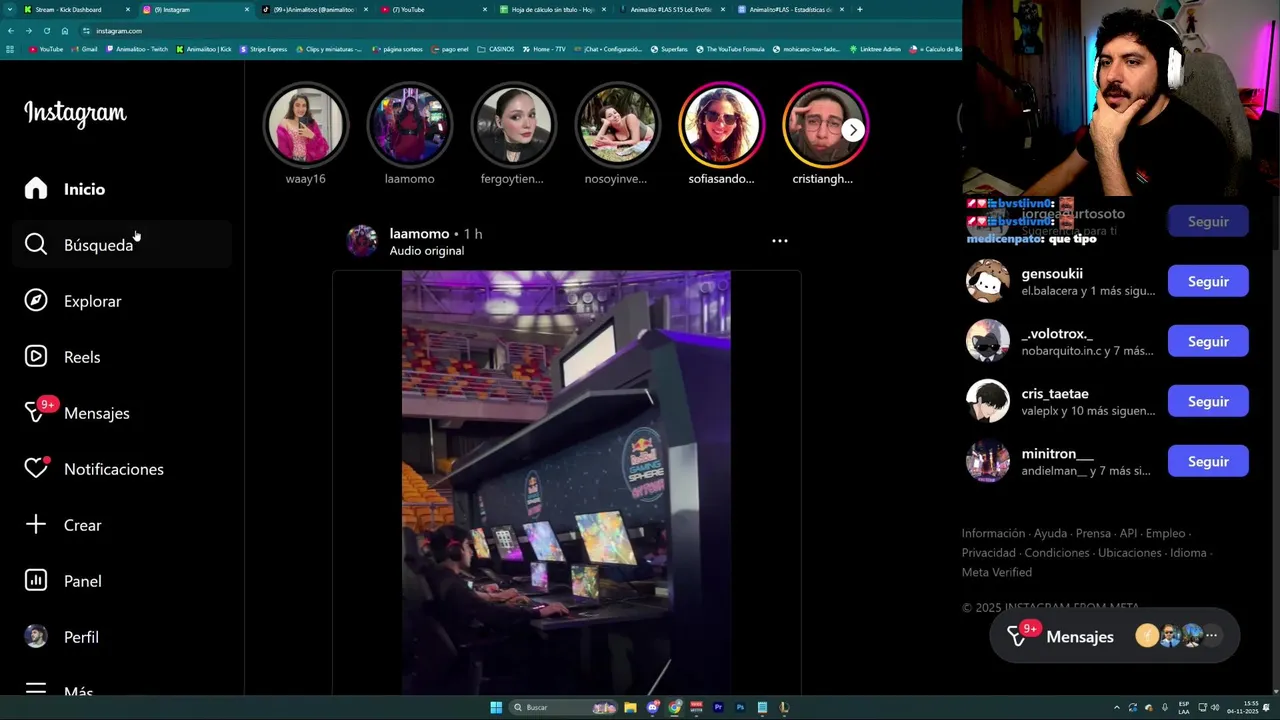Click browser home button
Viewport: 1280px width, 720px height.
(x=65, y=31)
